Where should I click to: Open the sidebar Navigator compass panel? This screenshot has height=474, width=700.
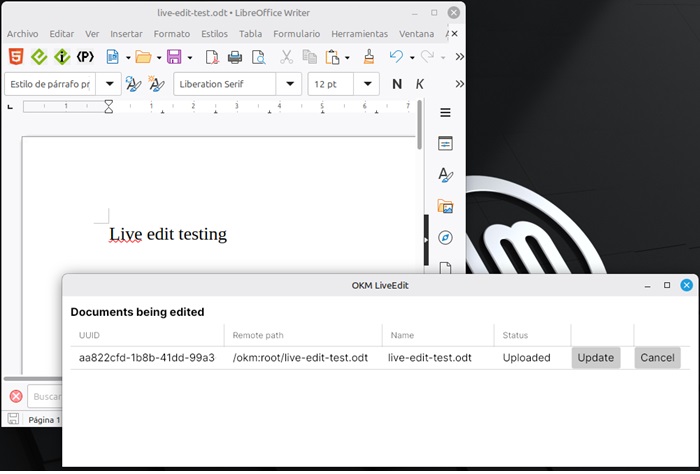pyautogui.click(x=445, y=237)
